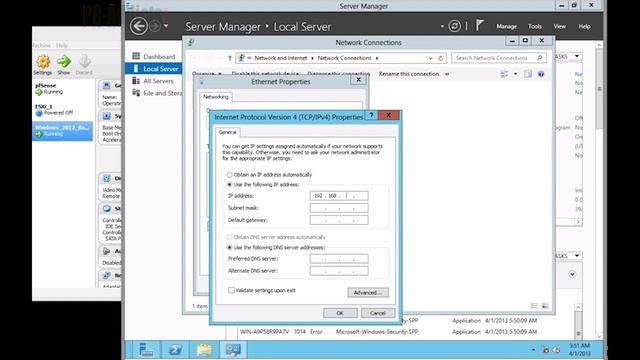Image resolution: width=640 pixels, height=360 pixels.
Task: Open File Explorer from the taskbar
Action: point(204,350)
